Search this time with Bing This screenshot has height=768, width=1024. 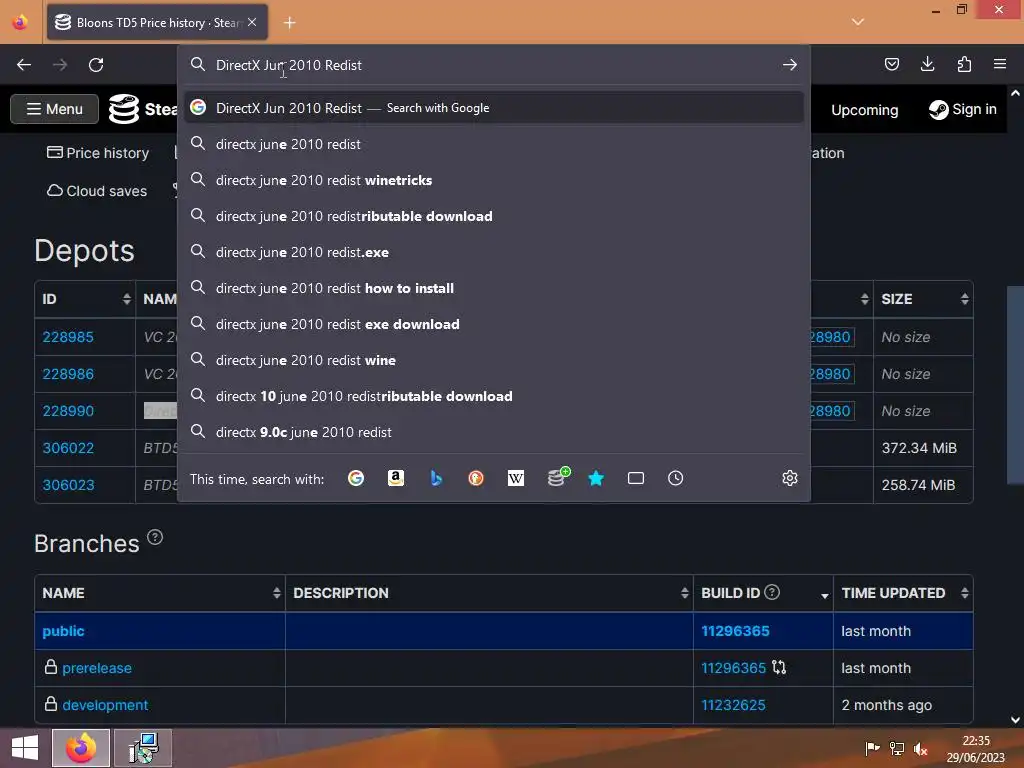point(436,478)
